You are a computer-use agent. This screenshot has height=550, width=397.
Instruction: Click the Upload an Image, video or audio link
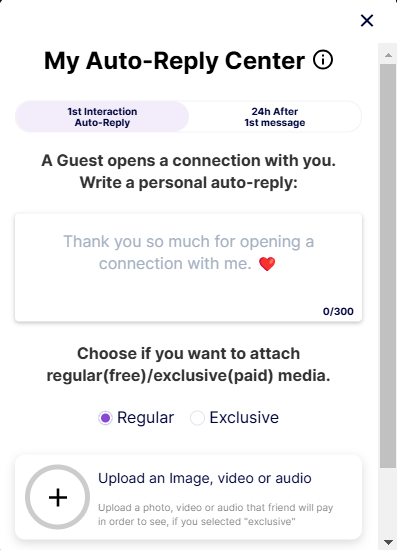[205, 478]
